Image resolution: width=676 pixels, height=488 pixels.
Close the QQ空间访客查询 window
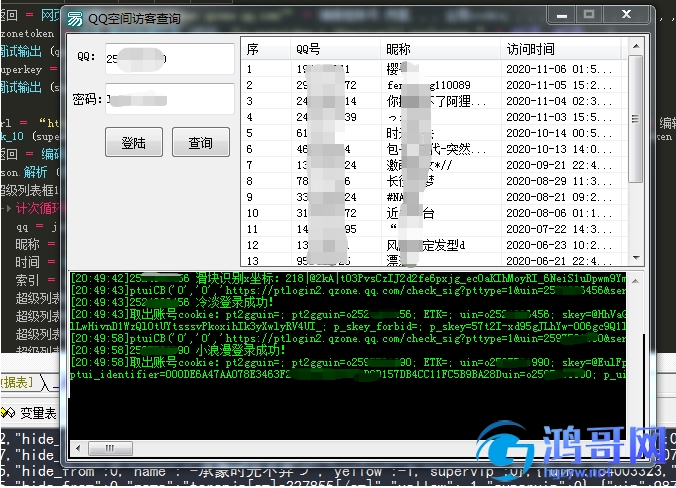(626, 15)
